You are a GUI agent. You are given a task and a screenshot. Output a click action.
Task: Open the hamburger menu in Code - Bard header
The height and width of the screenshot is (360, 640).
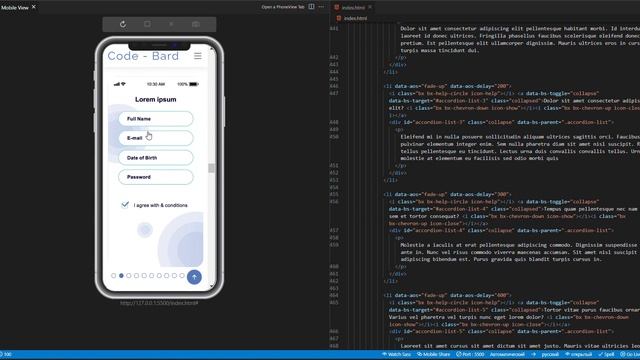coord(198,56)
